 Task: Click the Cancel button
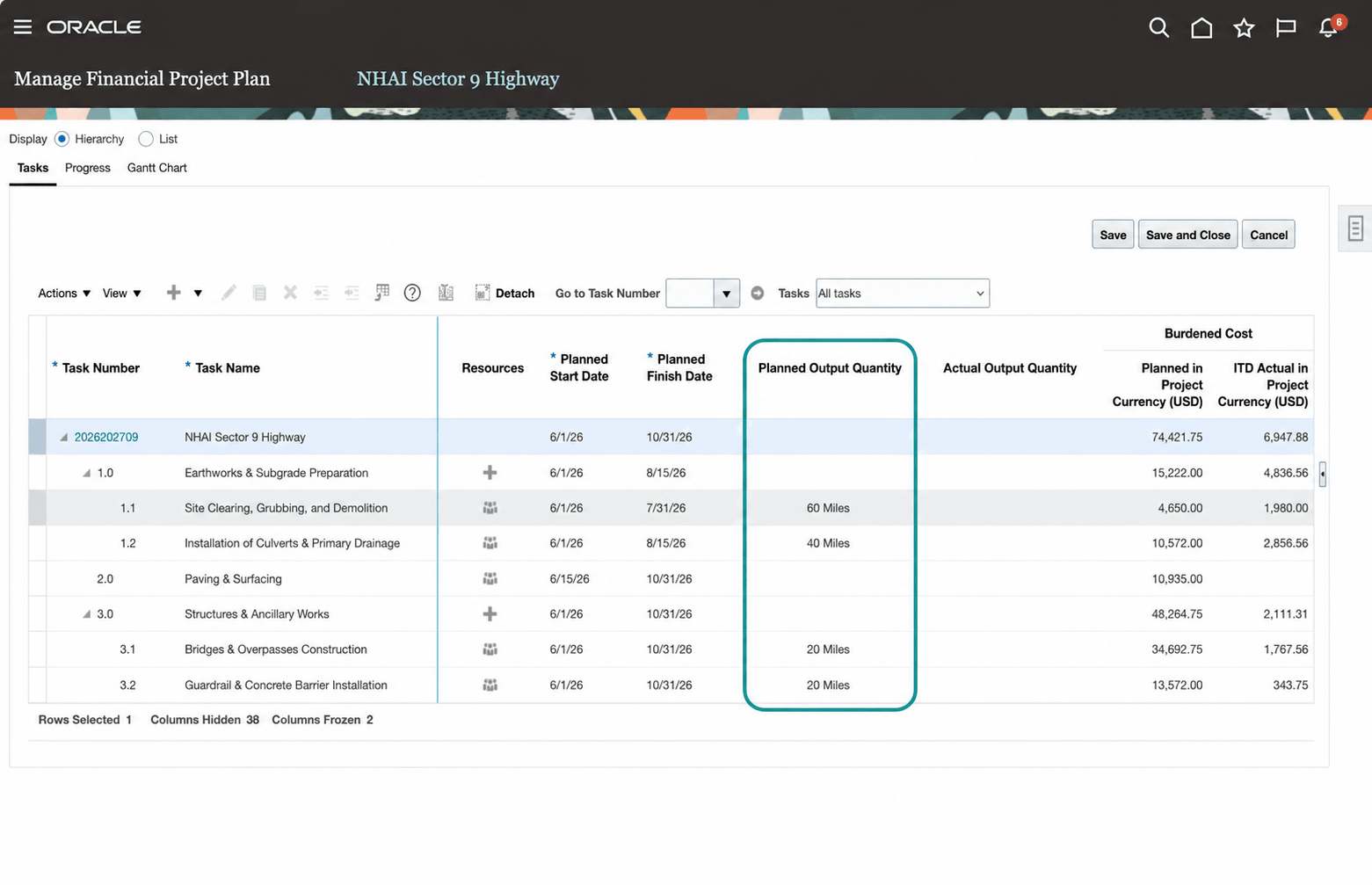pyautogui.click(x=1268, y=235)
